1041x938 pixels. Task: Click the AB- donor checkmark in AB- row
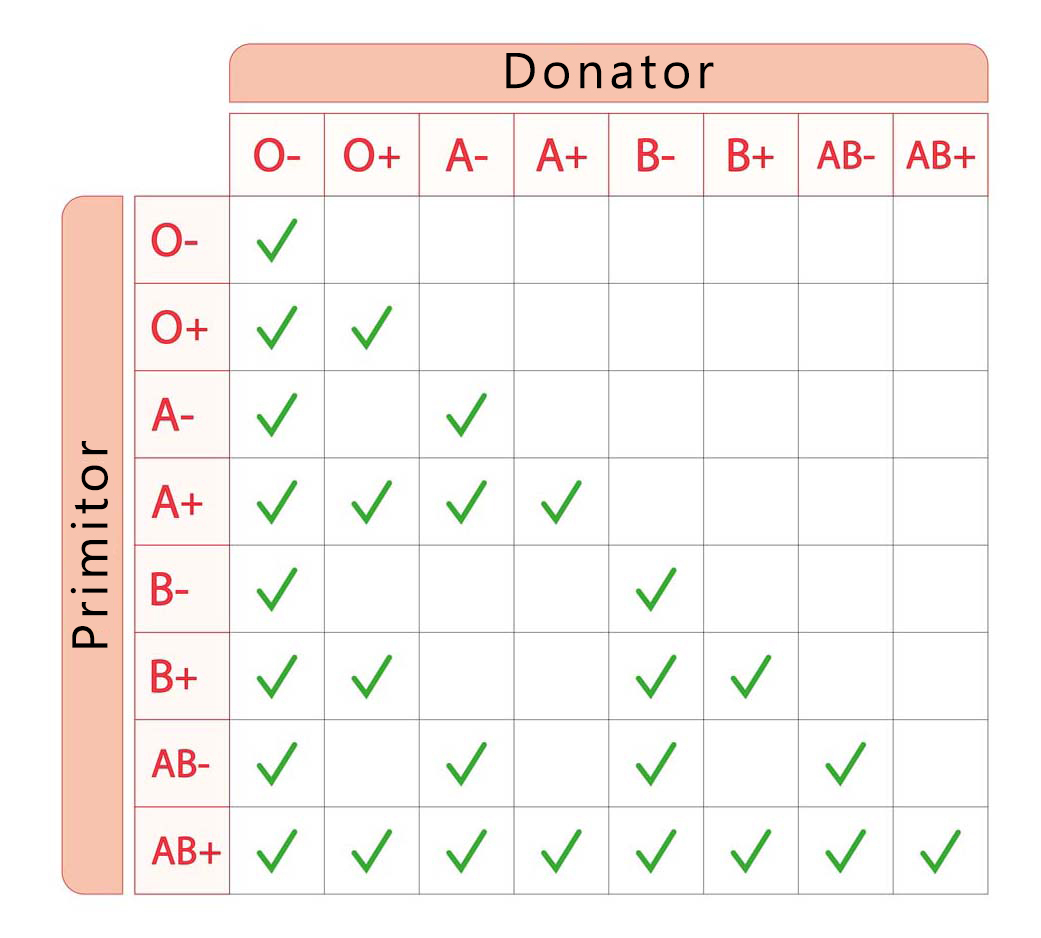point(845,764)
